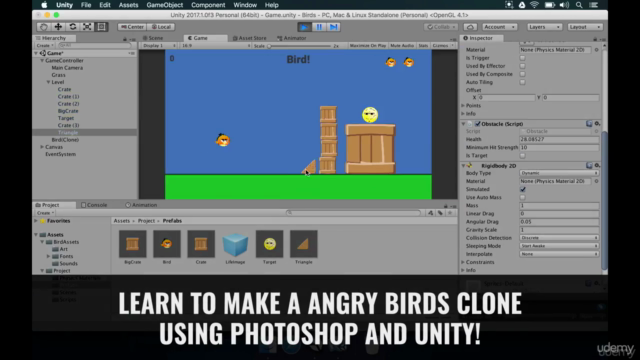Switch to the Asset Store tab
This screenshot has height=360, width=640.
[x=249, y=38]
